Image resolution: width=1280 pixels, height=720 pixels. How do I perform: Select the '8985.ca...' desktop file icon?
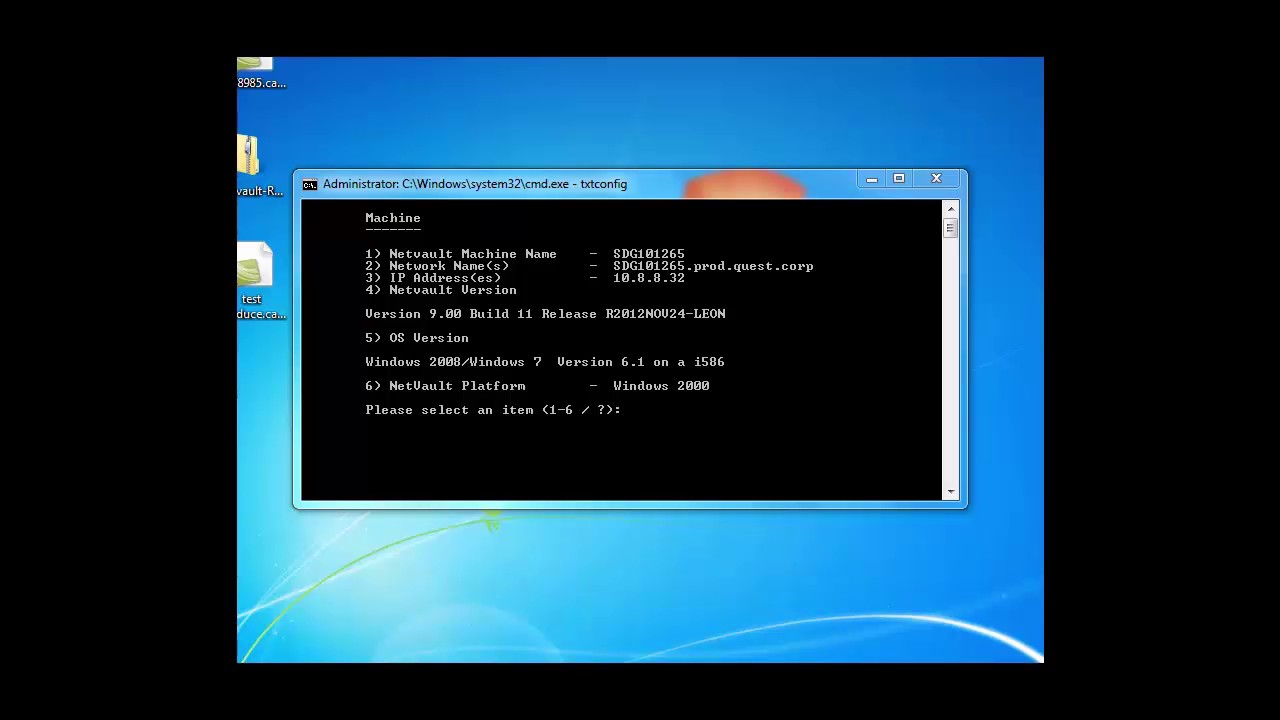pos(254,64)
